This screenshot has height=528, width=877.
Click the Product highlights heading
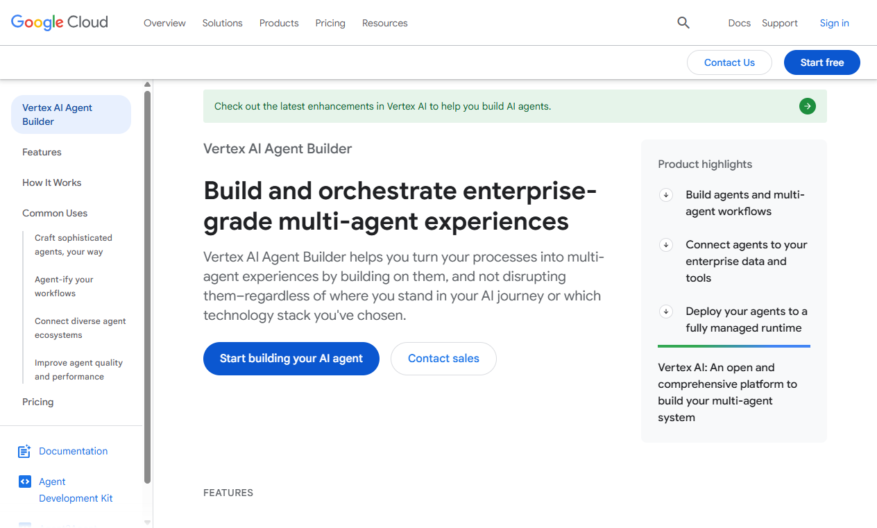point(705,164)
